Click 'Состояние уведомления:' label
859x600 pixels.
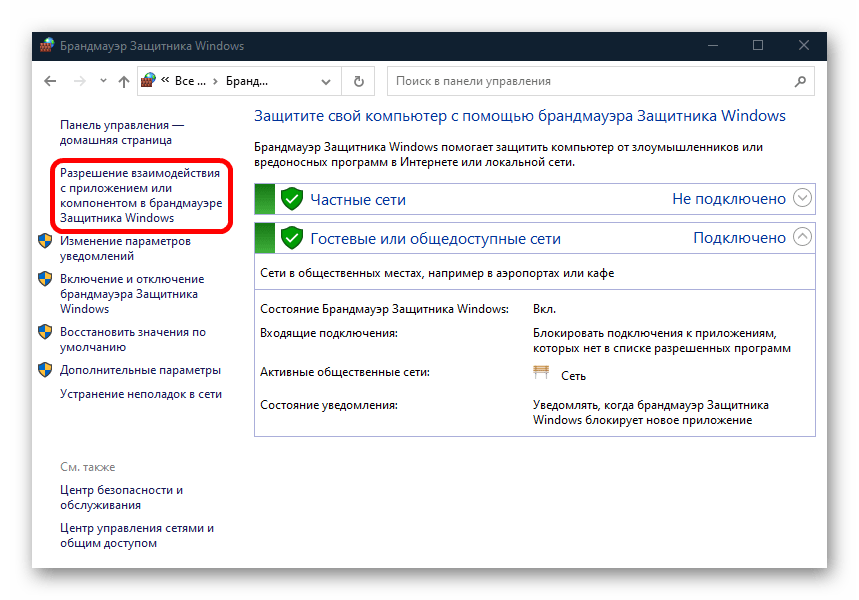(x=329, y=405)
